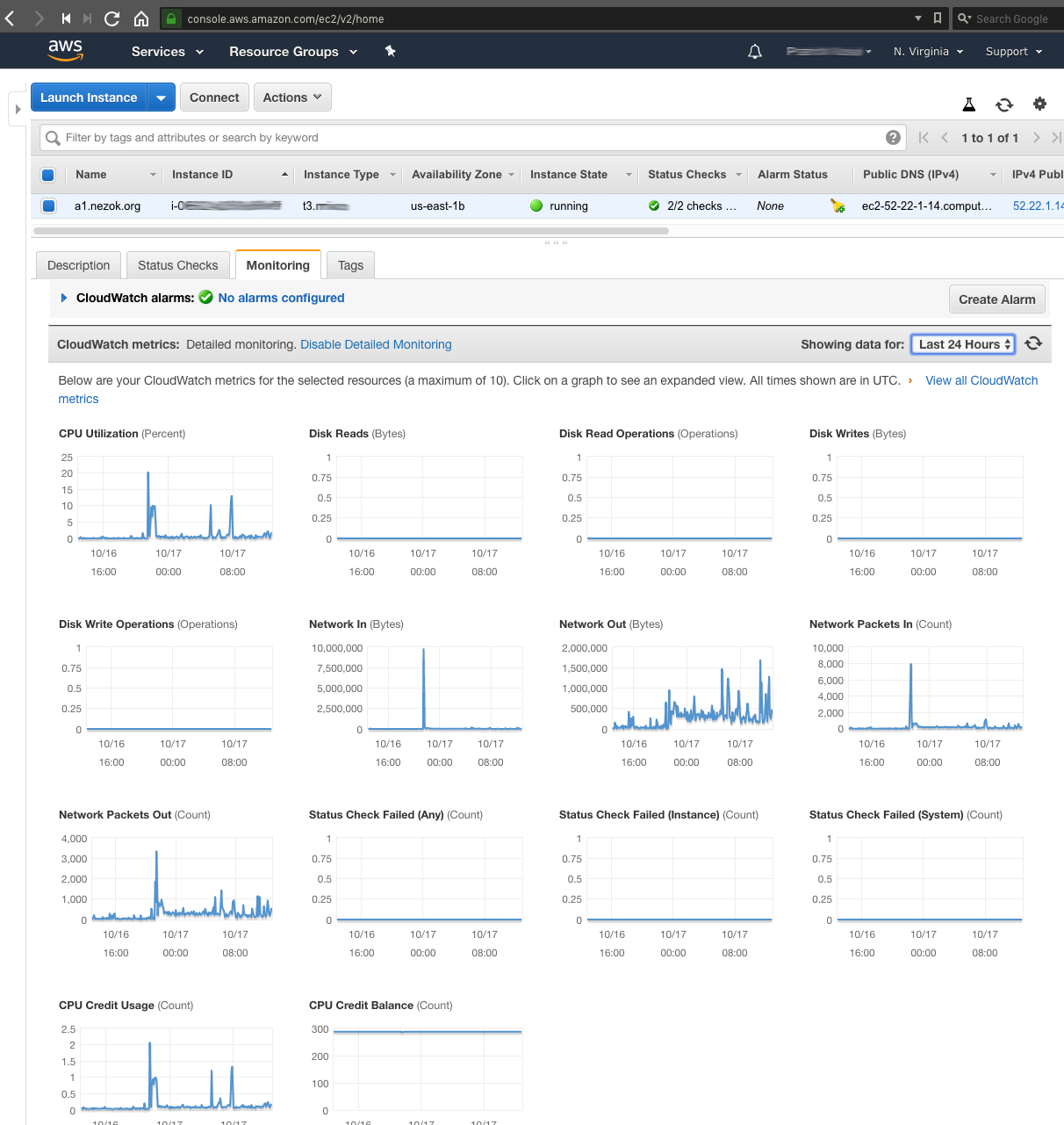Viewport: 1064px width, 1125px height.
Task: Sort by Instance State column header
Action: [579, 174]
